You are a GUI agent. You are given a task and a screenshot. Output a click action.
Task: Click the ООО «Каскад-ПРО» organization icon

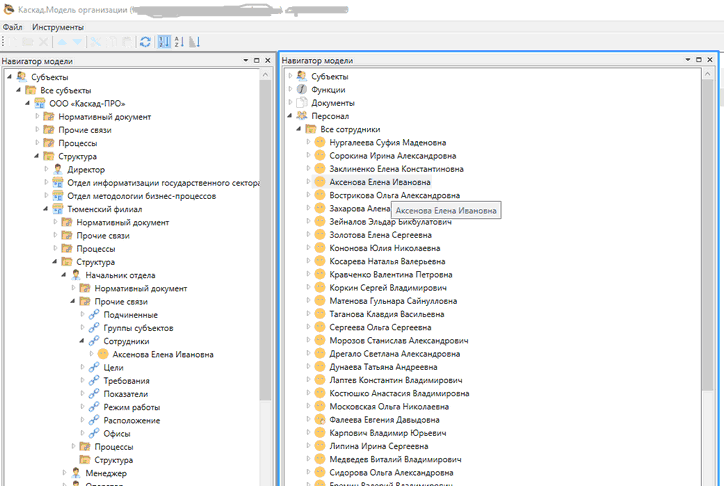40,103
